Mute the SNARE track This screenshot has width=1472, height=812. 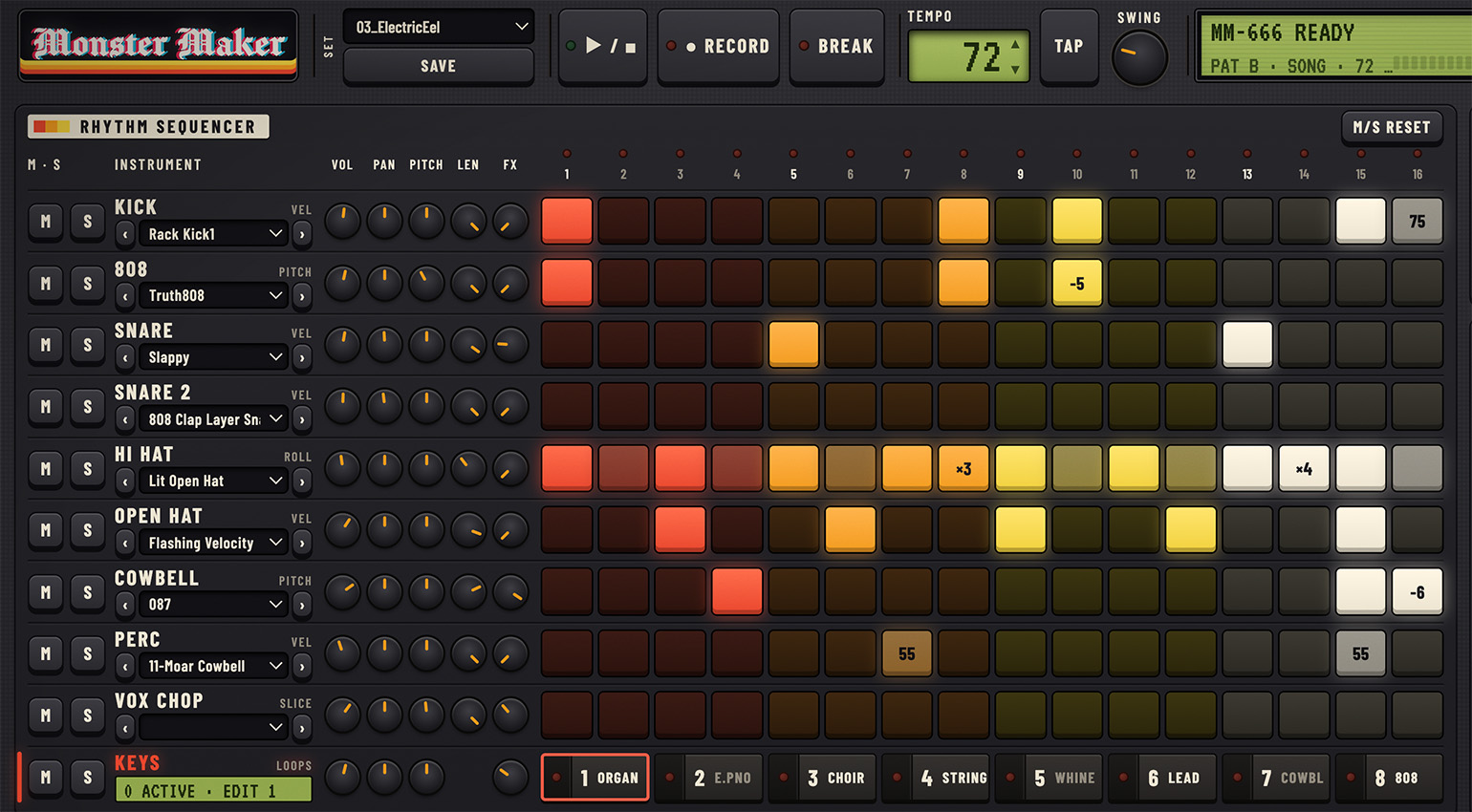click(x=46, y=345)
